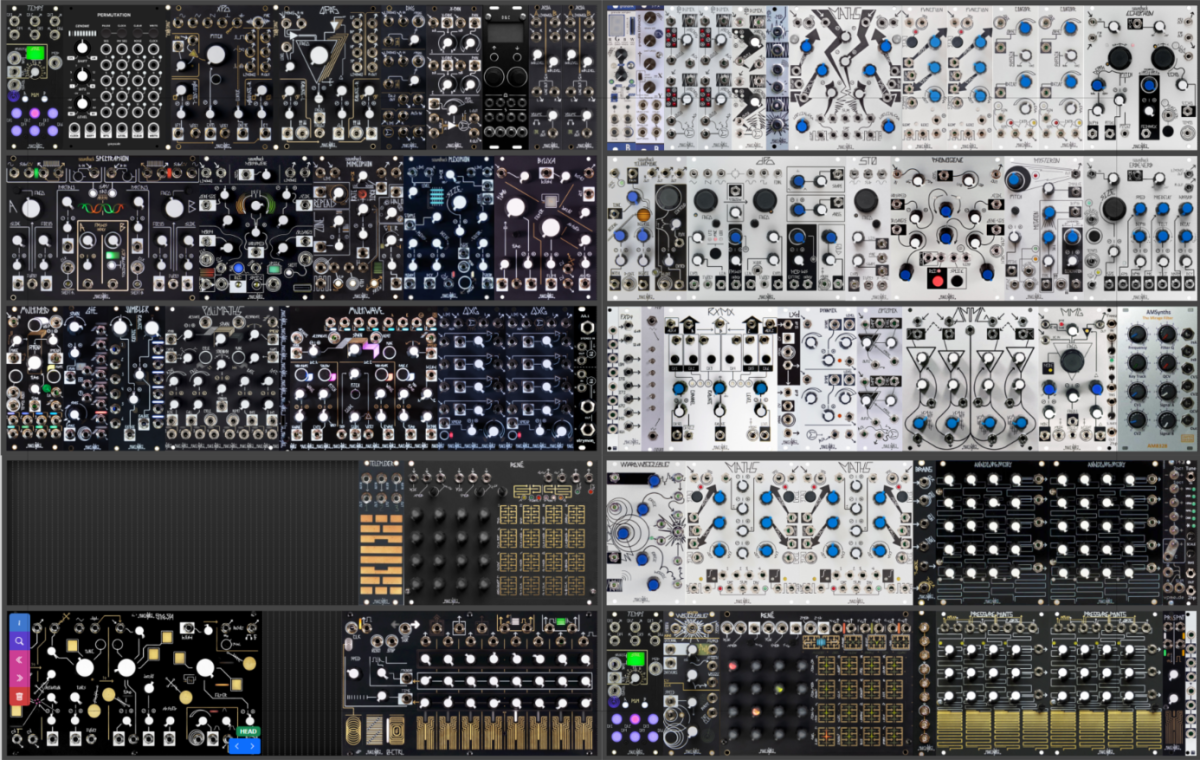Select the 0-CTRL sequencer module
The width and height of the screenshot is (1200, 760).
[469, 682]
